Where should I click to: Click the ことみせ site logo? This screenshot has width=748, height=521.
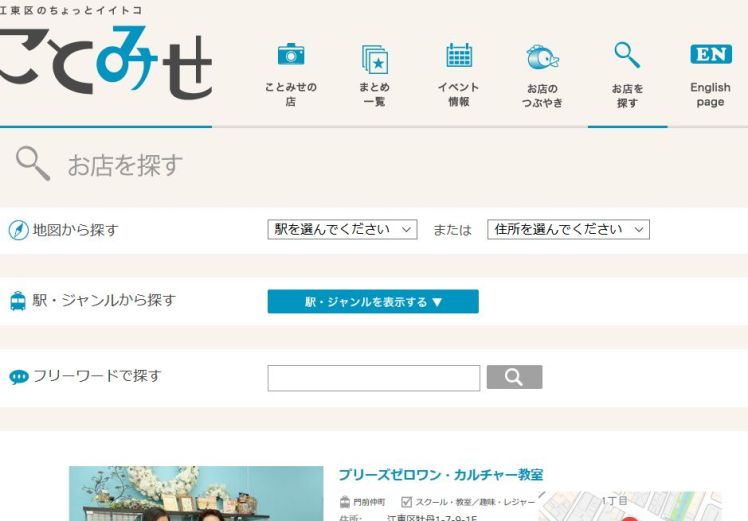pos(105,61)
